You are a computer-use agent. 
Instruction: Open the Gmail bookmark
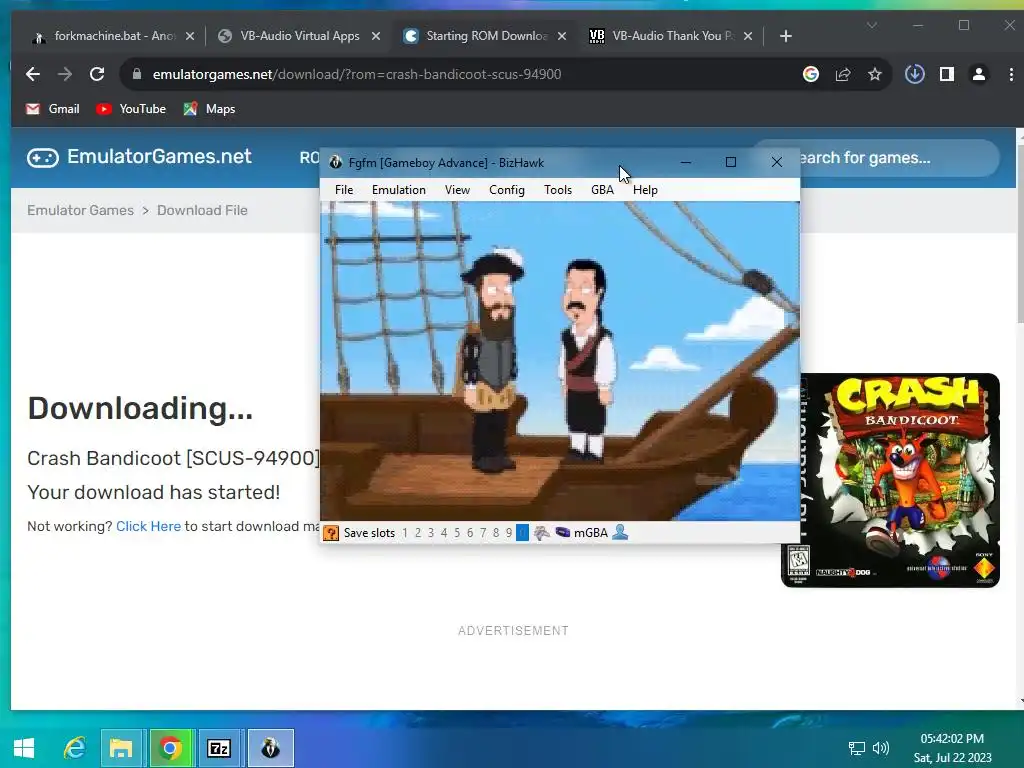(x=53, y=109)
